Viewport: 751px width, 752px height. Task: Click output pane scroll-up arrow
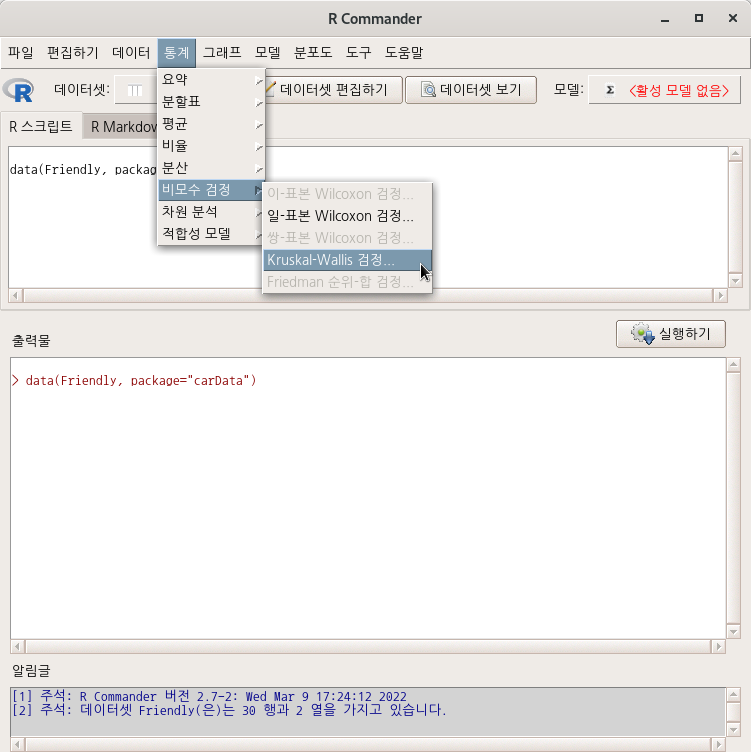click(733, 365)
